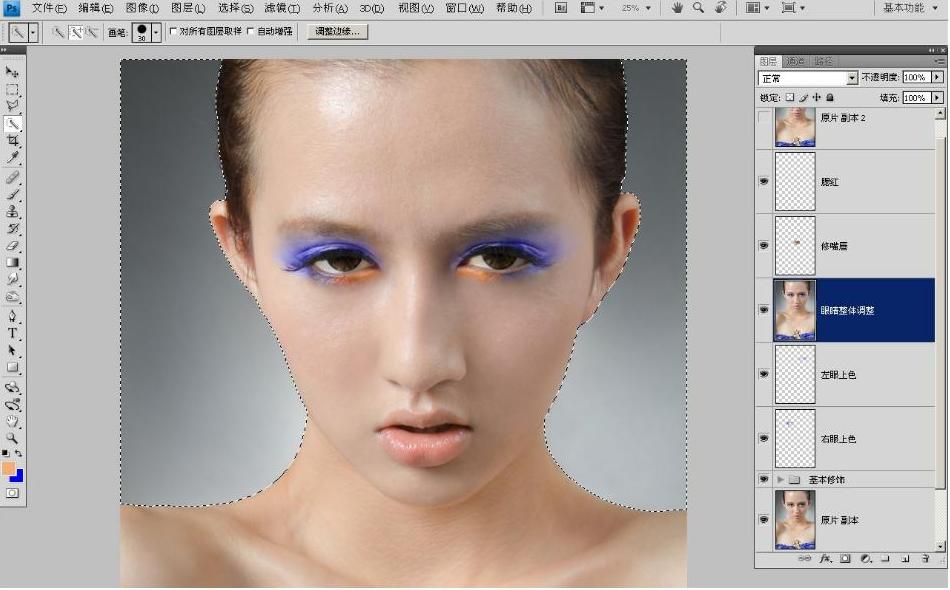Choose the New Selection brush mode

point(59,32)
